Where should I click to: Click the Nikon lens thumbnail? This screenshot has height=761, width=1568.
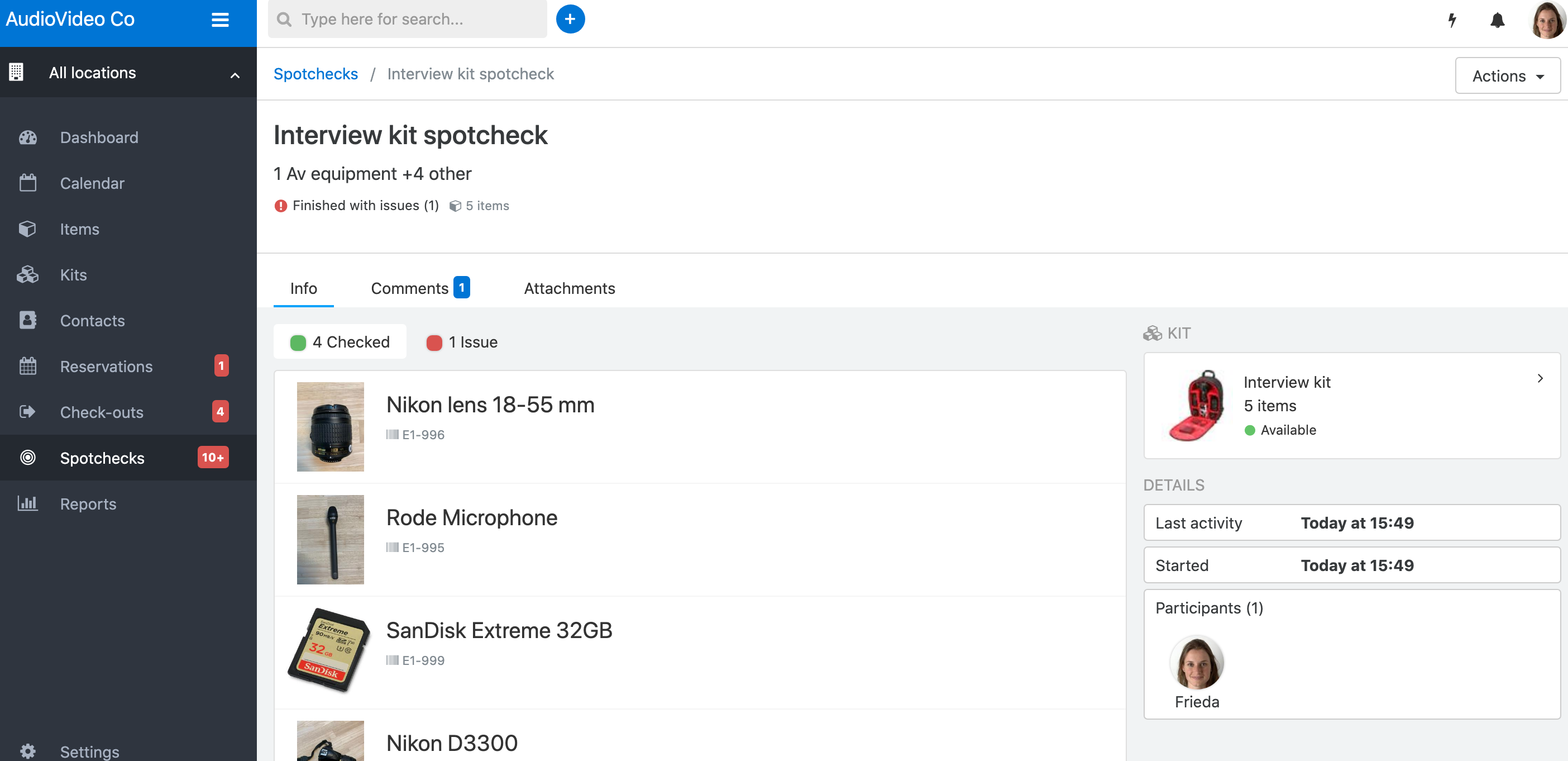click(331, 426)
